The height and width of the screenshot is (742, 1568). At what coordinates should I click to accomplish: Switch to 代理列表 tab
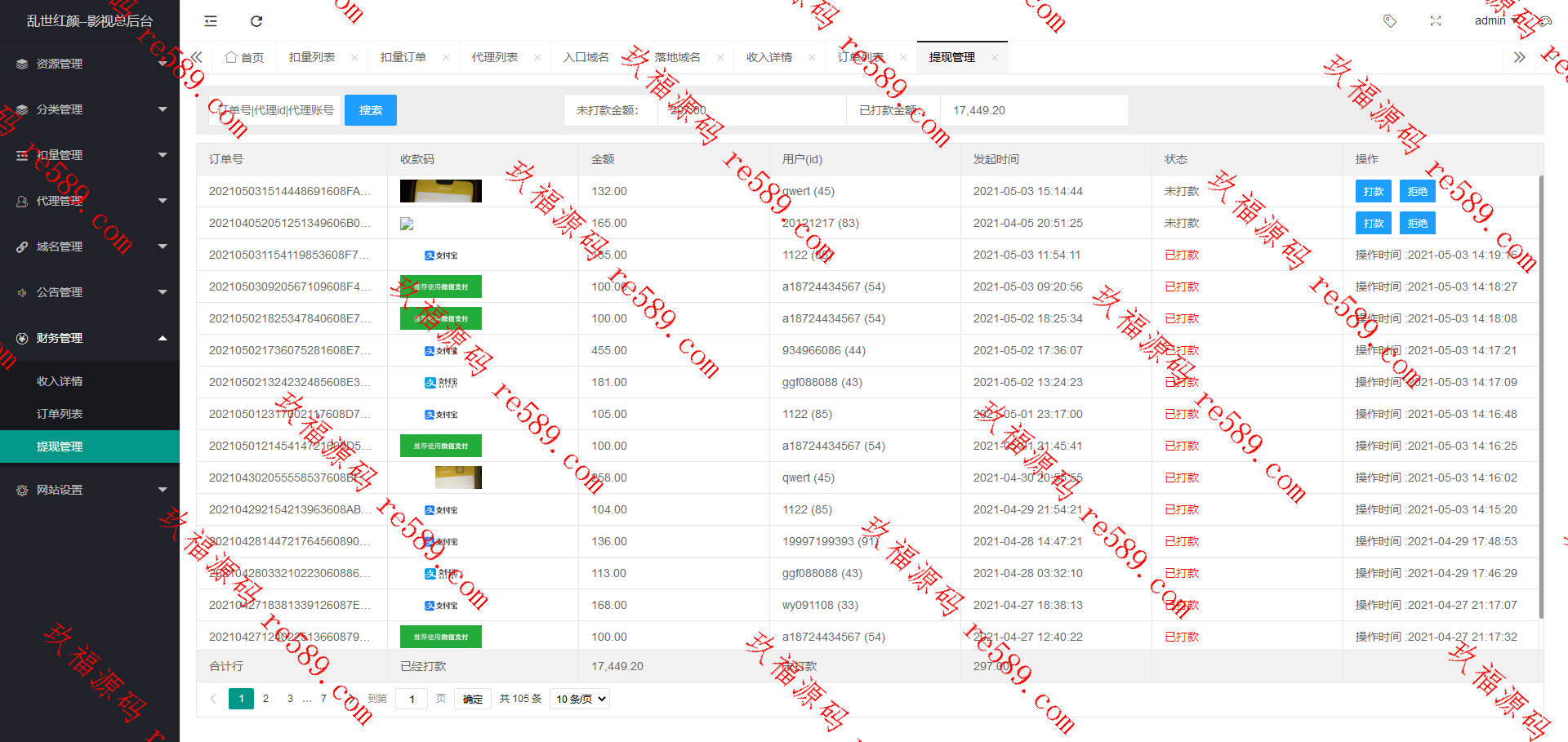[x=495, y=57]
